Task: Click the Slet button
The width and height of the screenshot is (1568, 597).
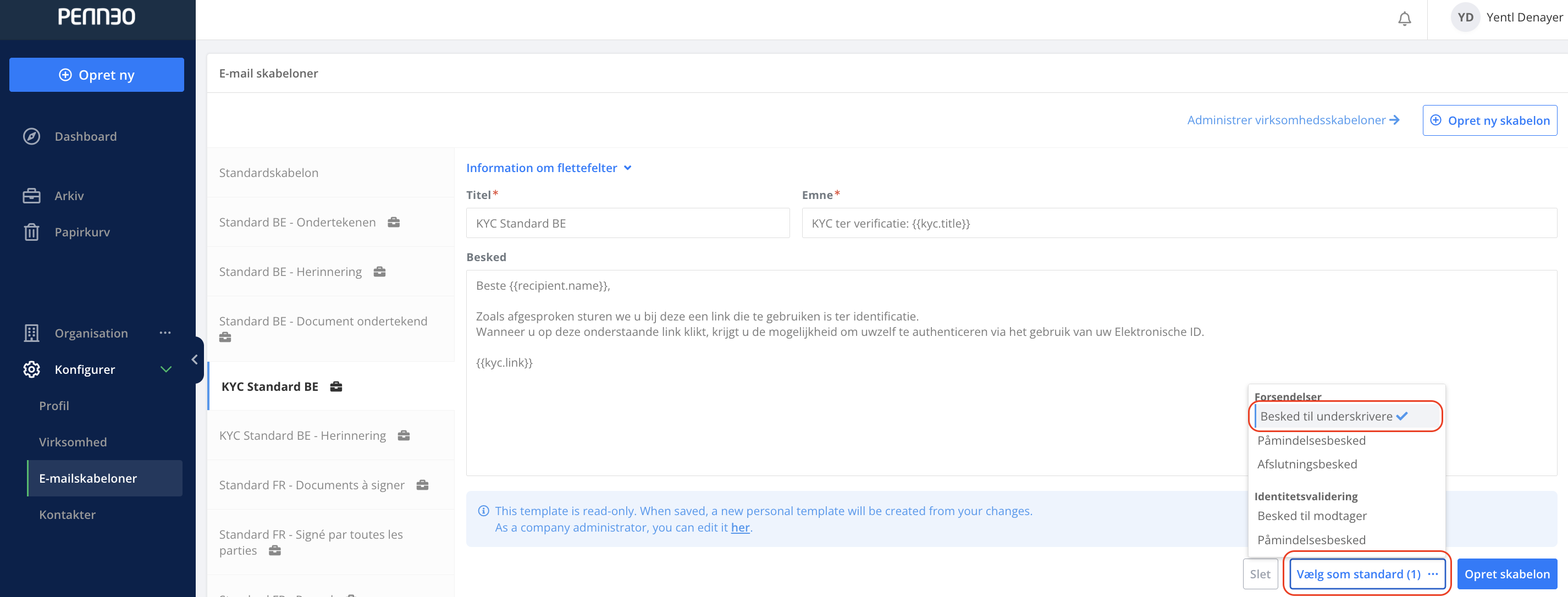Action: click(x=1260, y=574)
